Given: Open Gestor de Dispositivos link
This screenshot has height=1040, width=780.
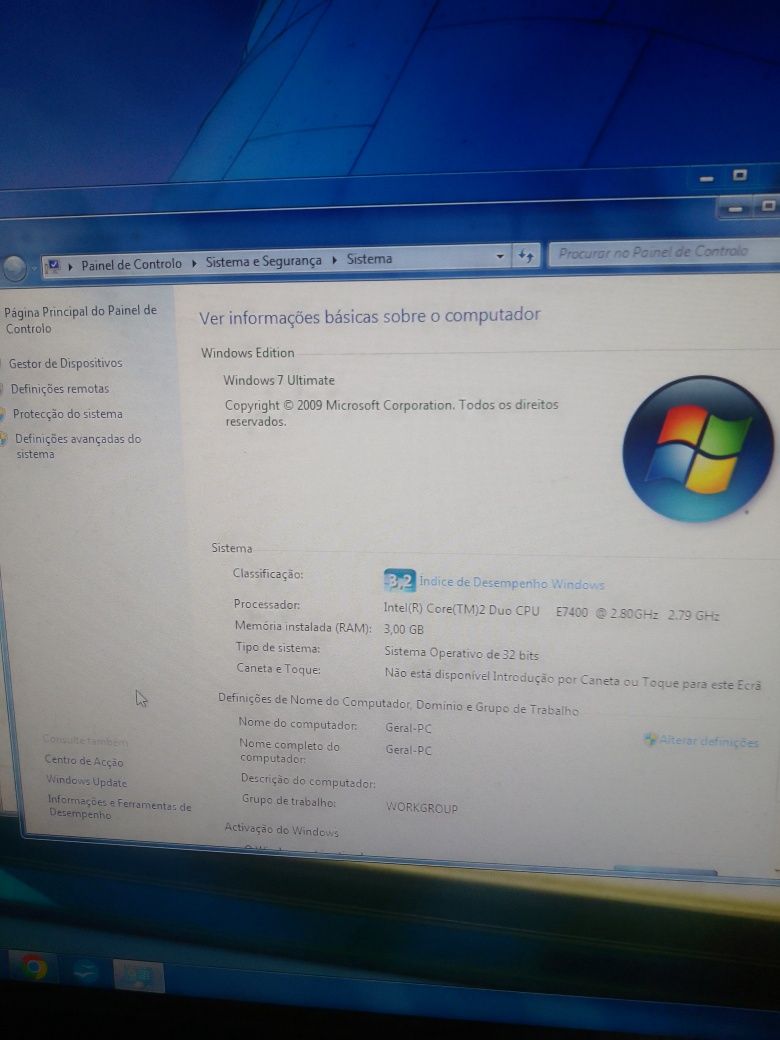Looking at the screenshot, I should (66, 363).
